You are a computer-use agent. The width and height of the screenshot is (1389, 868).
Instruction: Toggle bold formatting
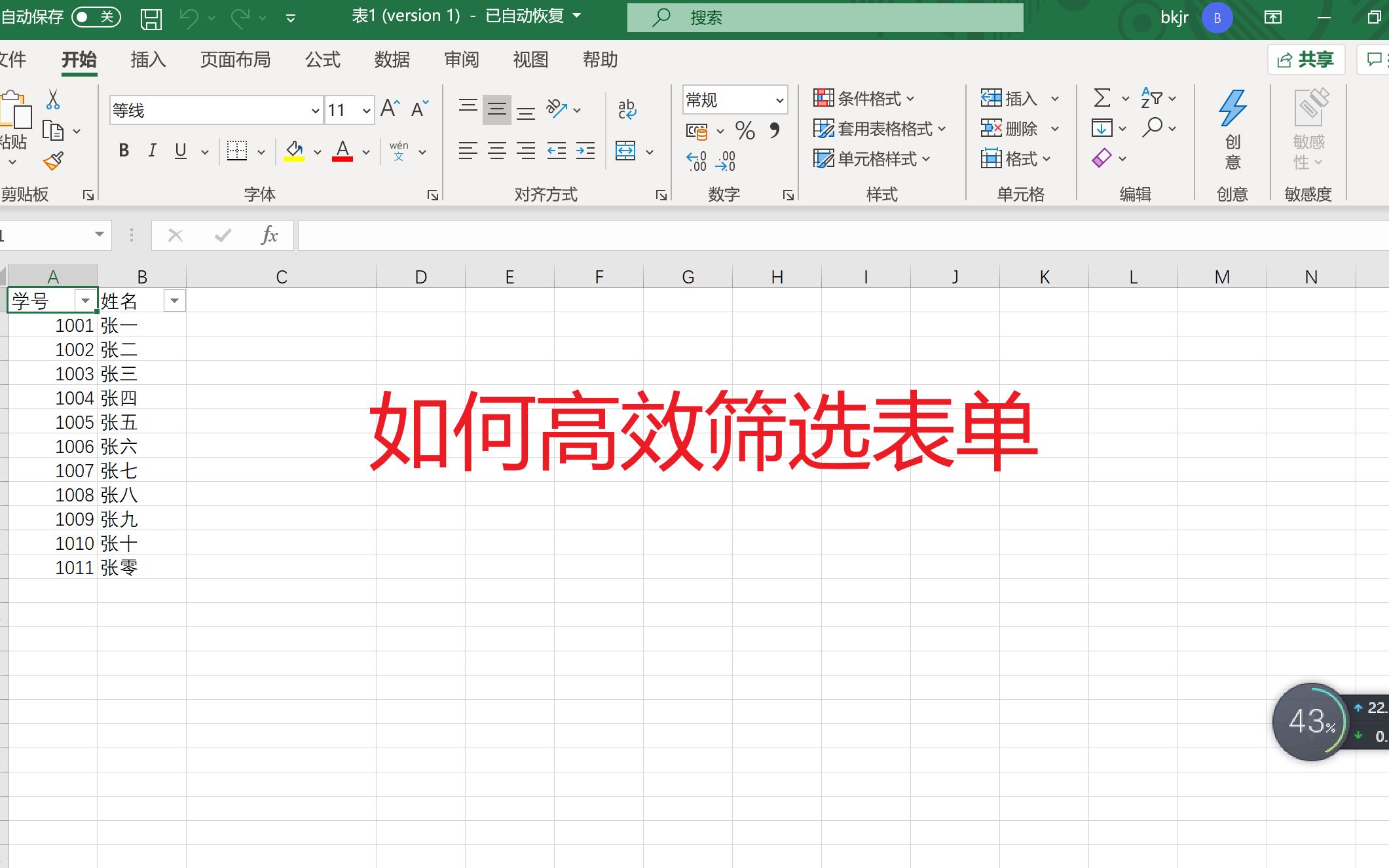[123, 151]
